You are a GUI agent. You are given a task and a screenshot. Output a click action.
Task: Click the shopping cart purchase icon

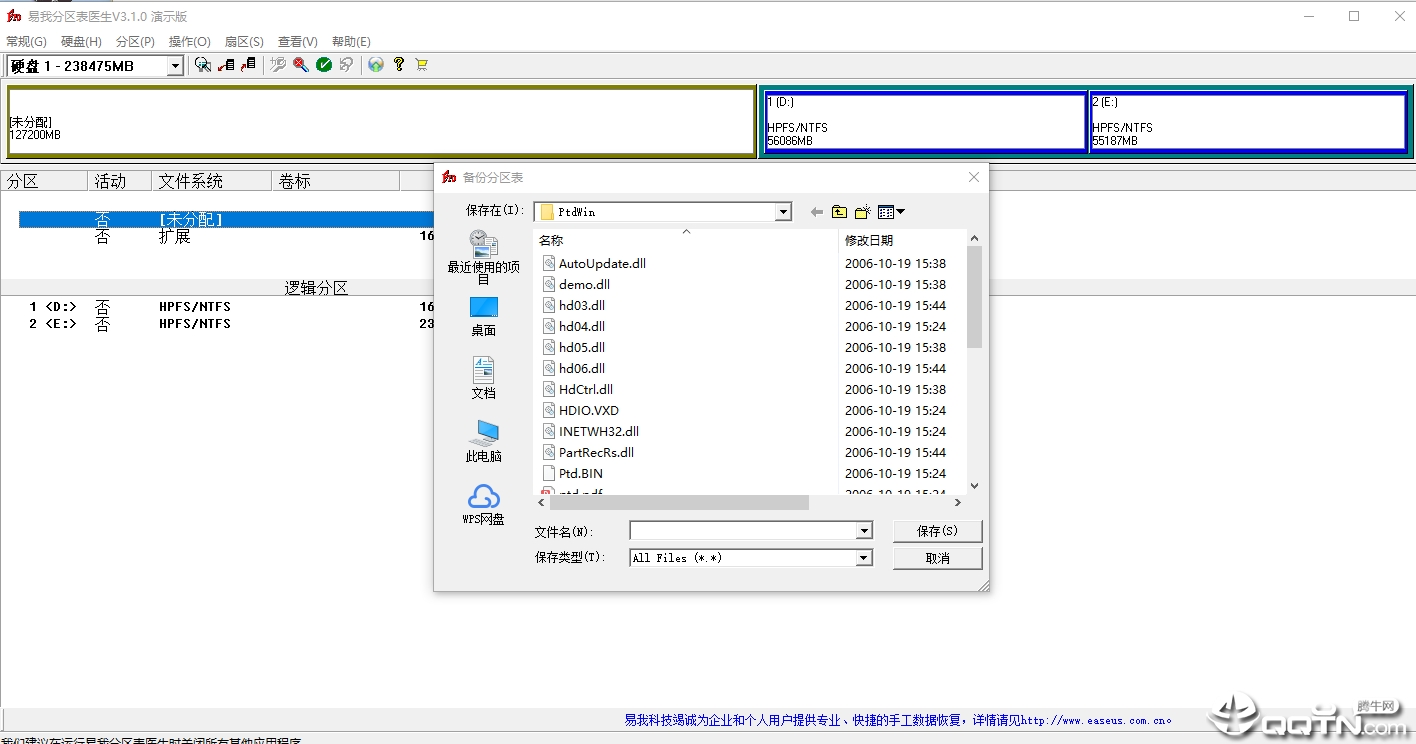421,65
